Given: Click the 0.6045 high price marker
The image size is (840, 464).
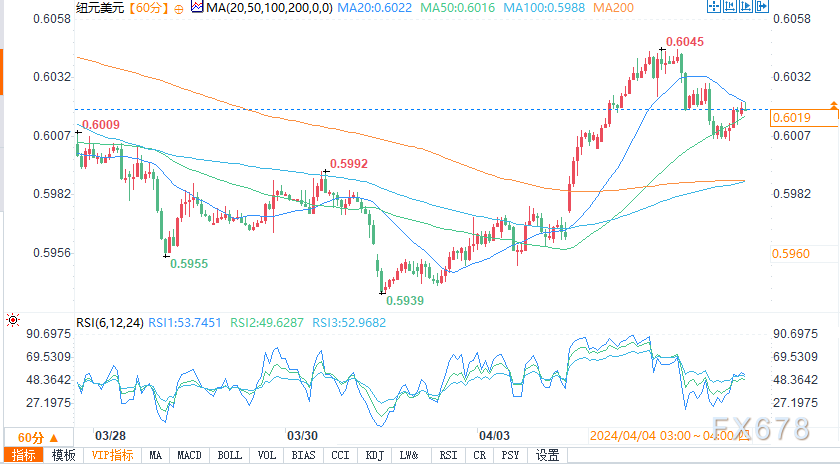Looking at the screenshot, I should click(x=685, y=42).
